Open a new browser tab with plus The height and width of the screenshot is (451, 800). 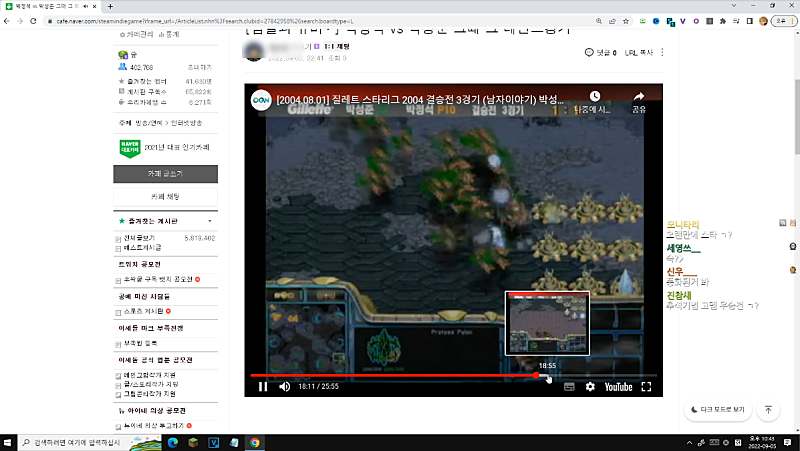(x=110, y=7)
